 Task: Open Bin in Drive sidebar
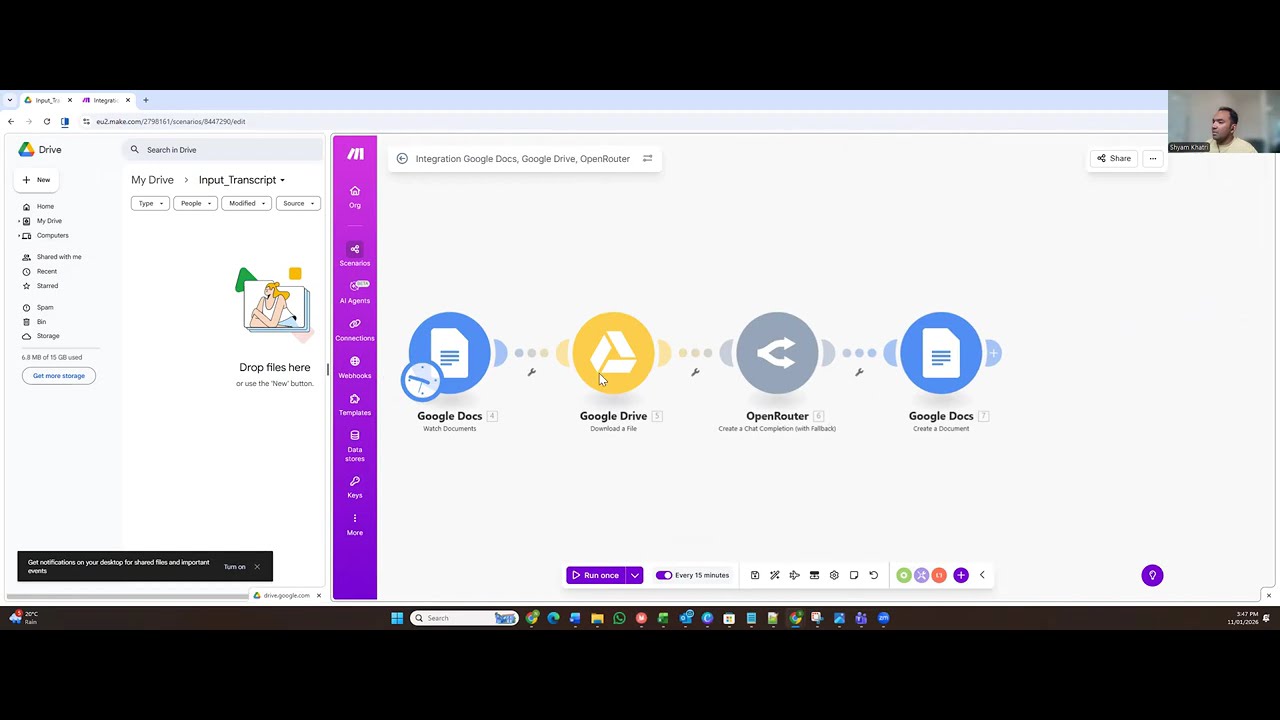[x=41, y=322]
